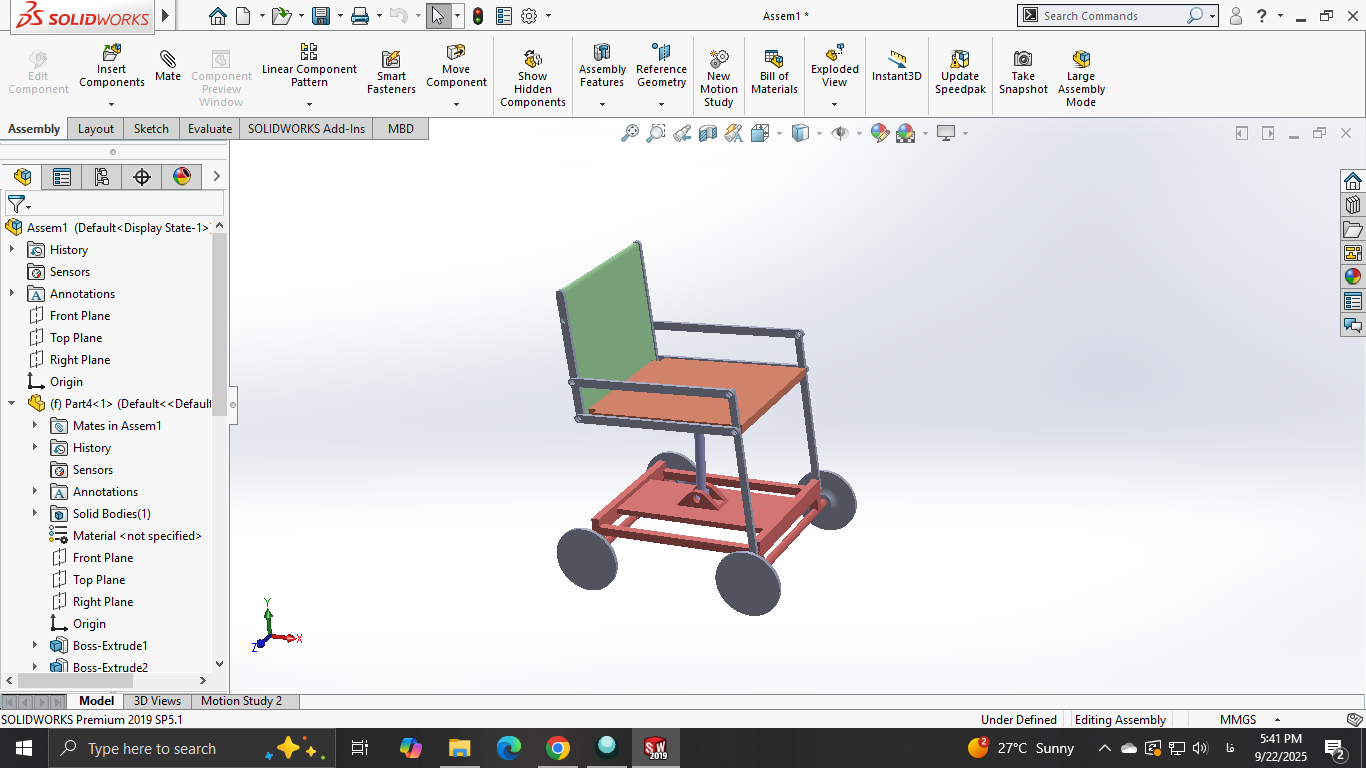Open Chrome from taskbar

point(558,748)
